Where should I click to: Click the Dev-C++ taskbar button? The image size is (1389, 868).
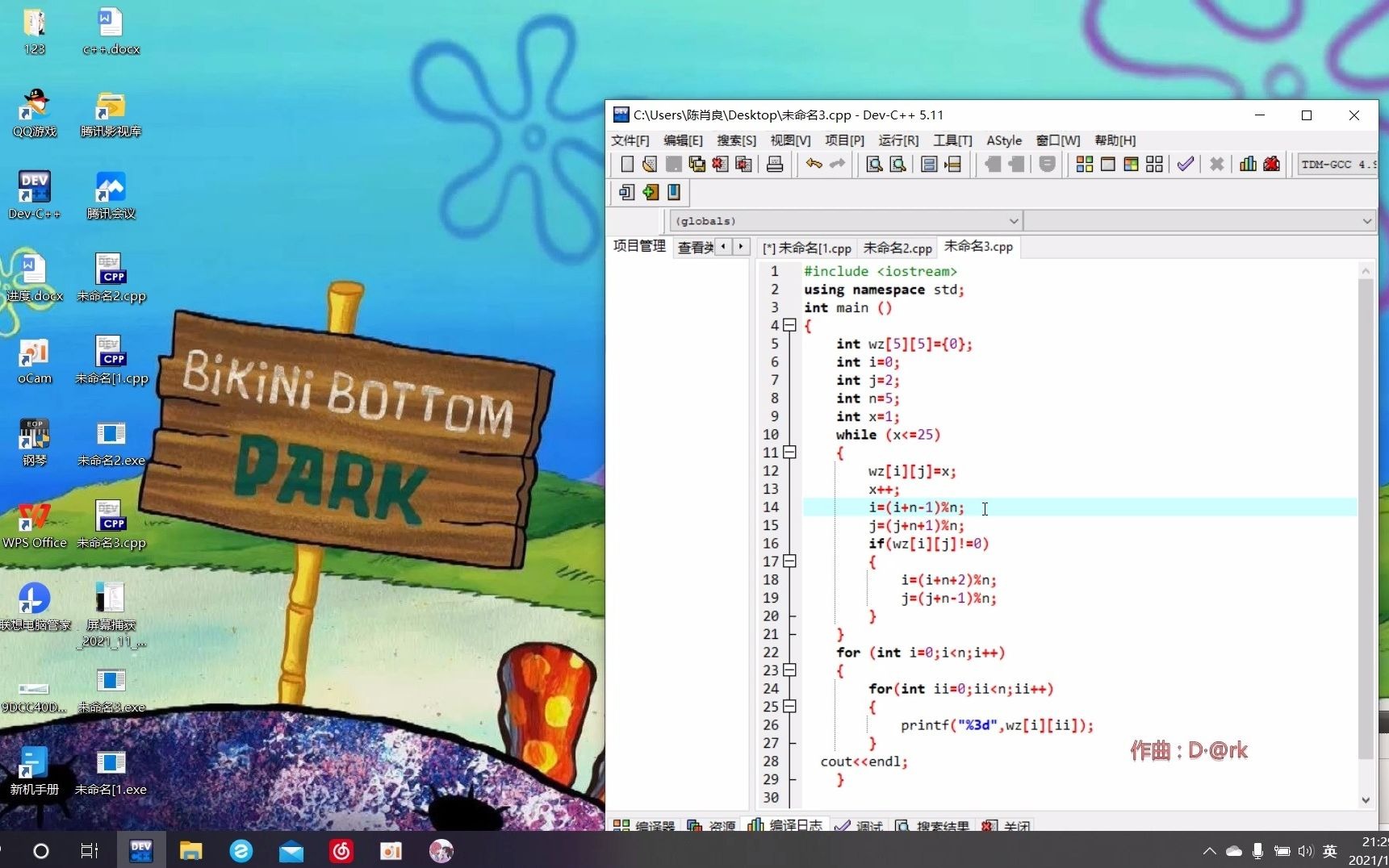[x=141, y=850]
